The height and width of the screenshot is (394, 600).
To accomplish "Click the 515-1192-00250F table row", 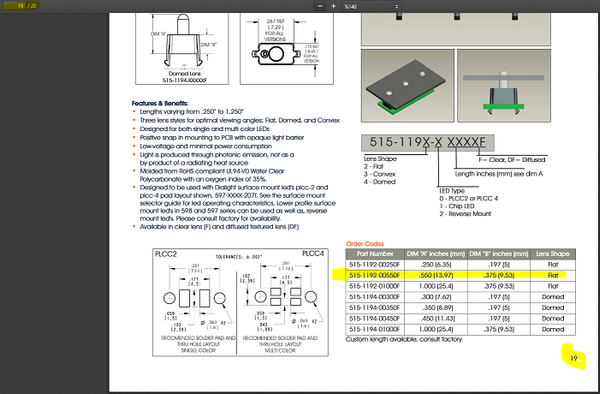I will [460, 264].
